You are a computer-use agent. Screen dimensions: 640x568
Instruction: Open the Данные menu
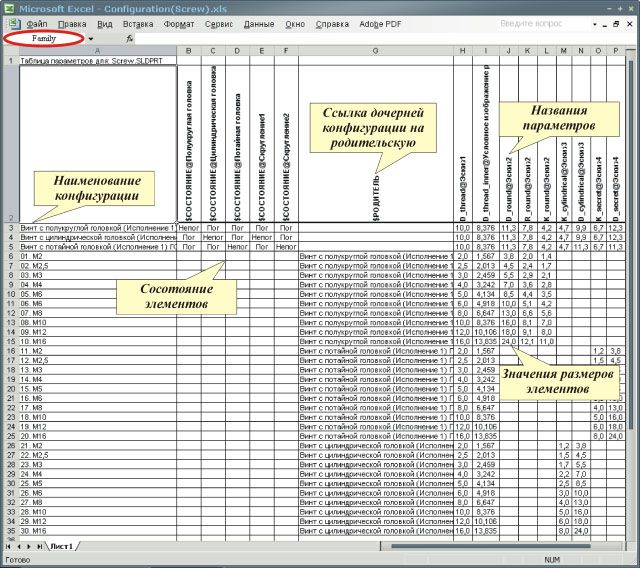click(x=259, y=24)
